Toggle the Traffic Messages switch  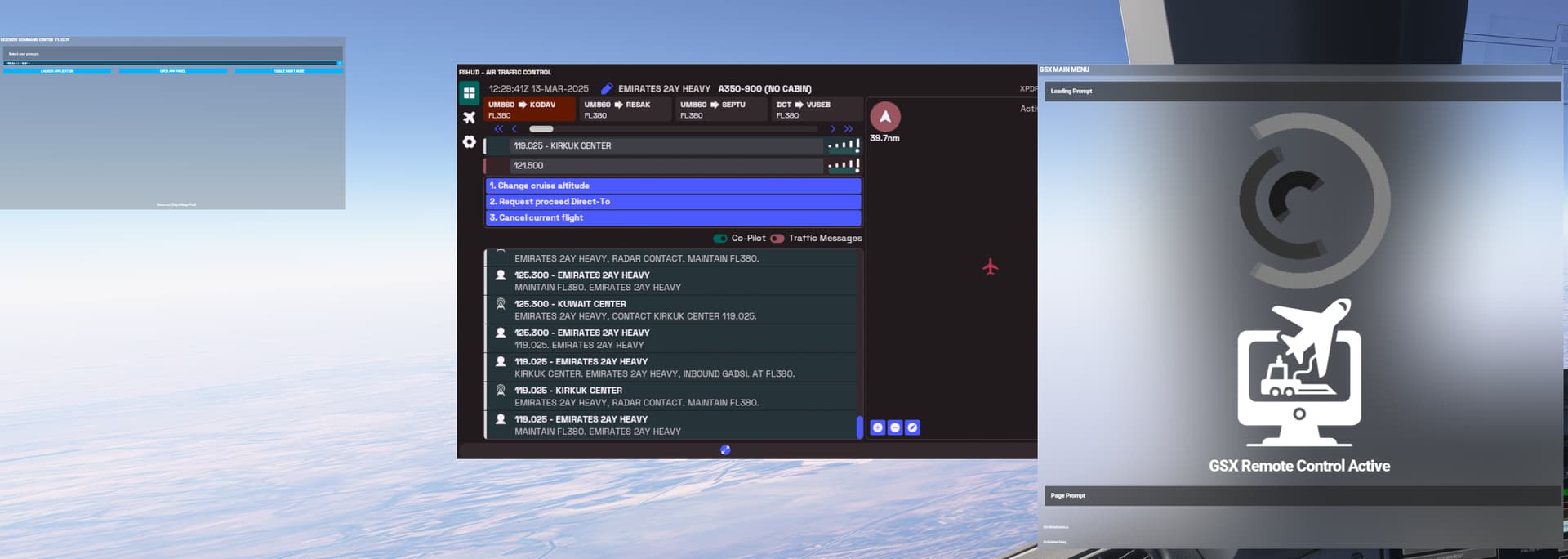coord(777,239)
